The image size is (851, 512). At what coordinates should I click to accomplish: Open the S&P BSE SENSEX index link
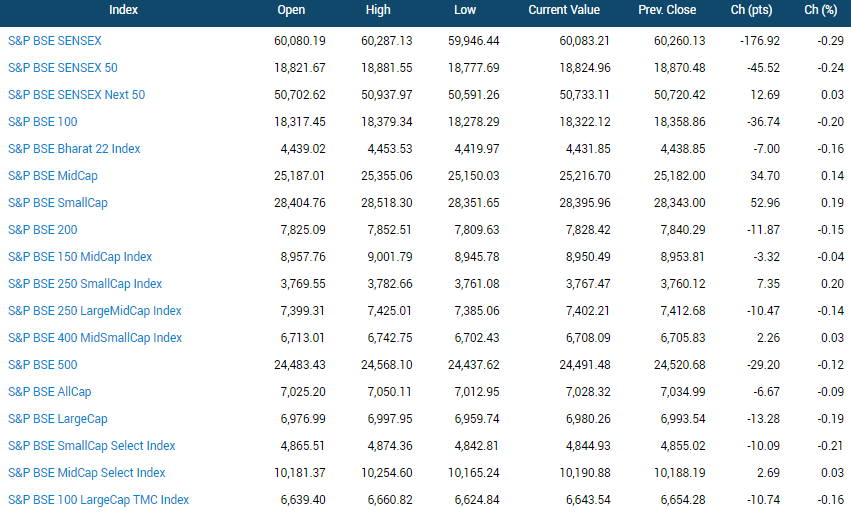pyautogui.click(x=55, y=41)
